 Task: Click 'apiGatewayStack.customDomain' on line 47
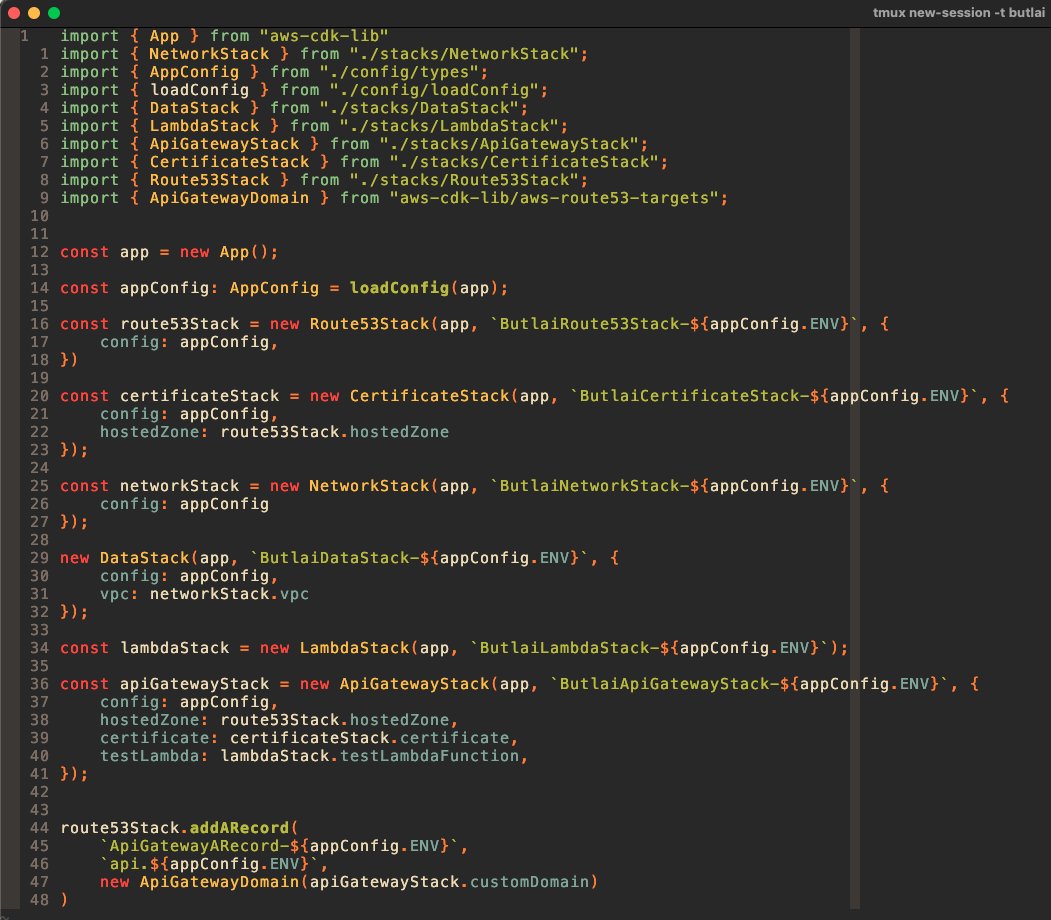pyautogui.click(x=449, y=882)
